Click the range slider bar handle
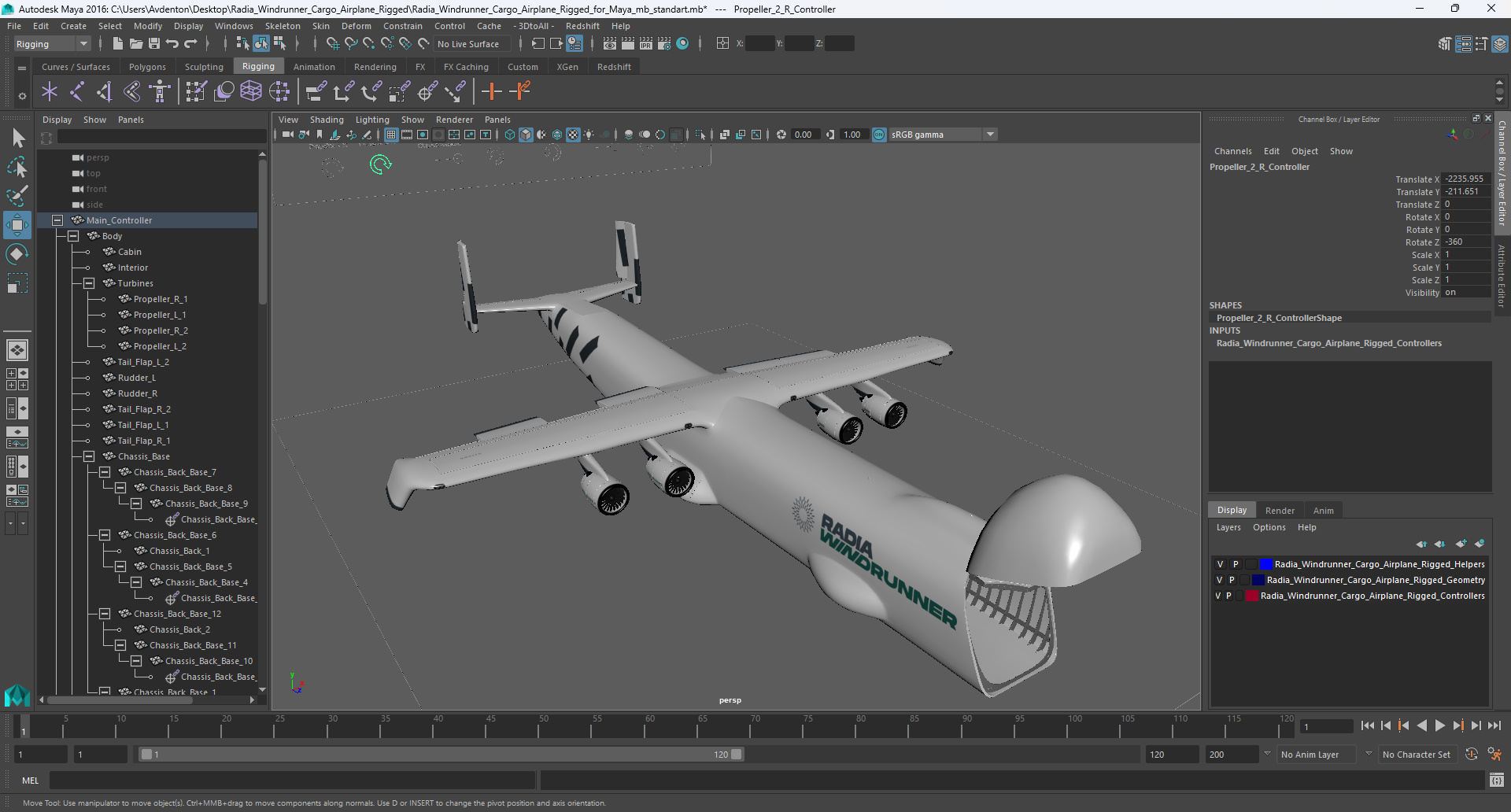The image size is (1511, 812). click(x=441, y=755)
